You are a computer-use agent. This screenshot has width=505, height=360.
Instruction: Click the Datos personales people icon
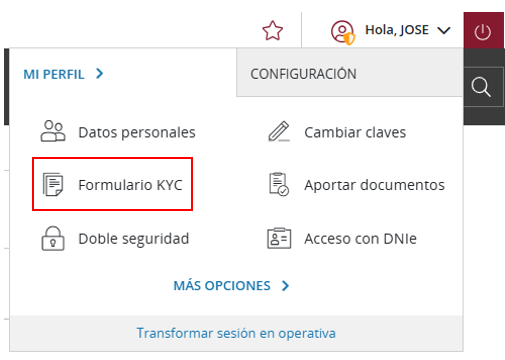tap(53, 131)
